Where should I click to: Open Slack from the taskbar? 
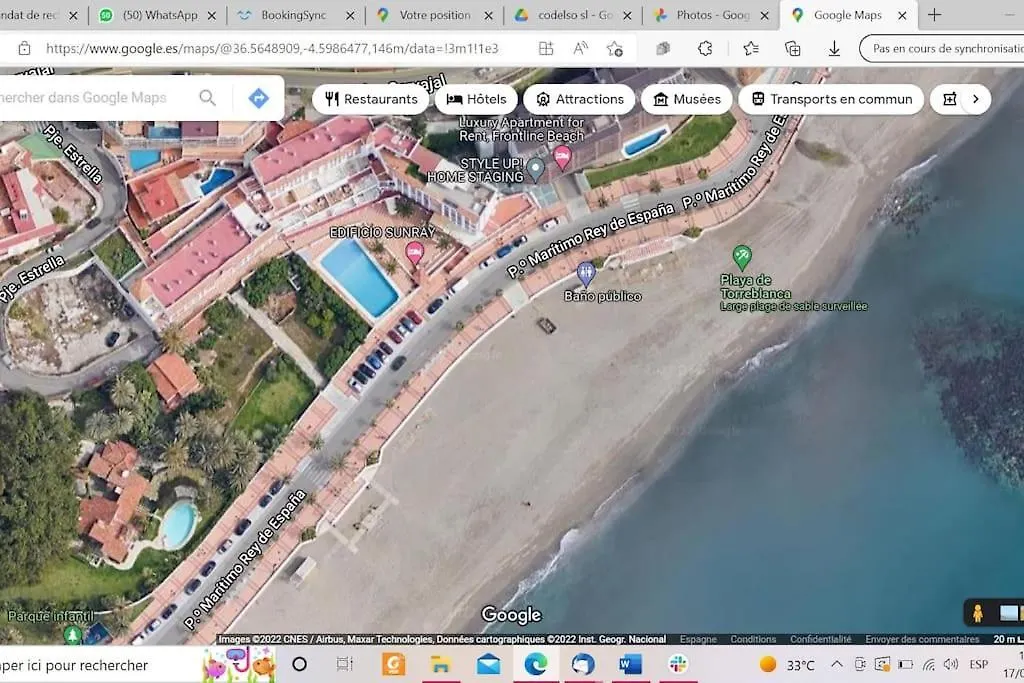pyautogui.click(x=677, y=665)
